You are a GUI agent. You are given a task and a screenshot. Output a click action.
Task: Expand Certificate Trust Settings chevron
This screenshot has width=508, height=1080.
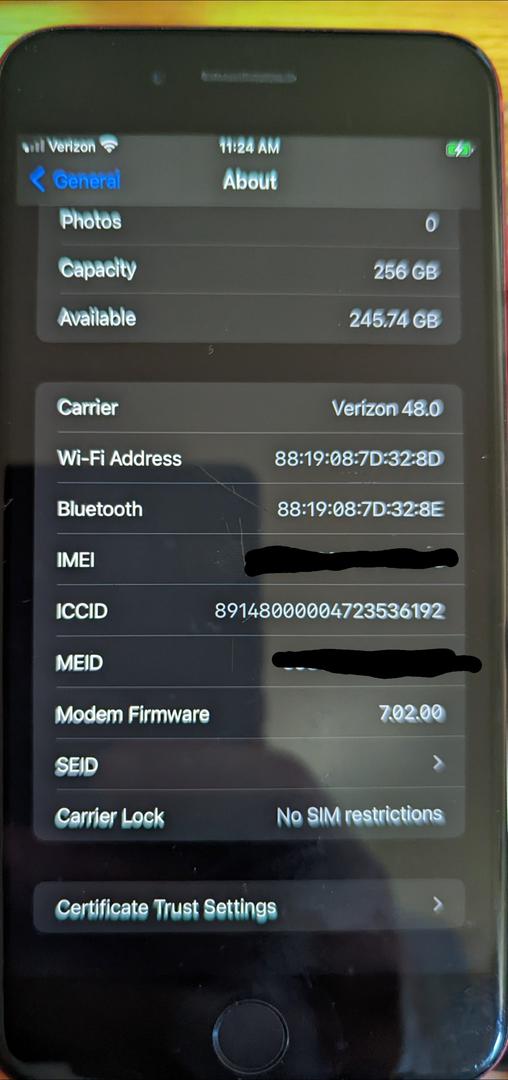(438, 905)
